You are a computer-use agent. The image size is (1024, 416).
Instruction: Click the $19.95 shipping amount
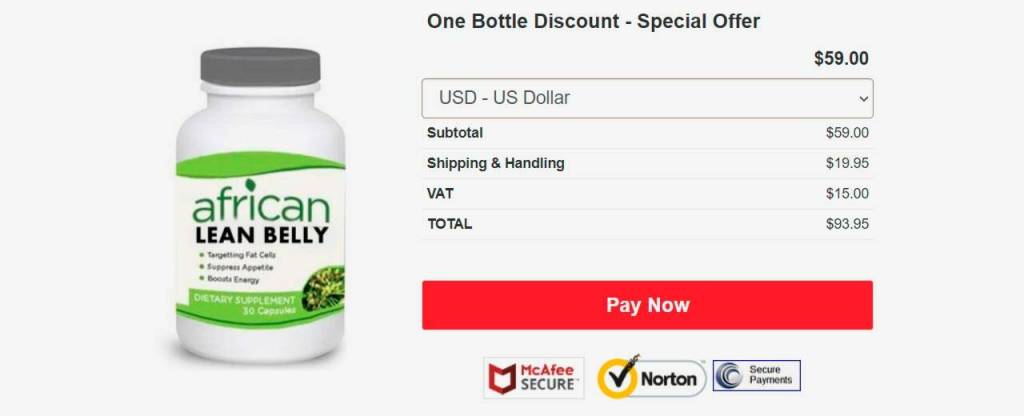click(847, 163)
